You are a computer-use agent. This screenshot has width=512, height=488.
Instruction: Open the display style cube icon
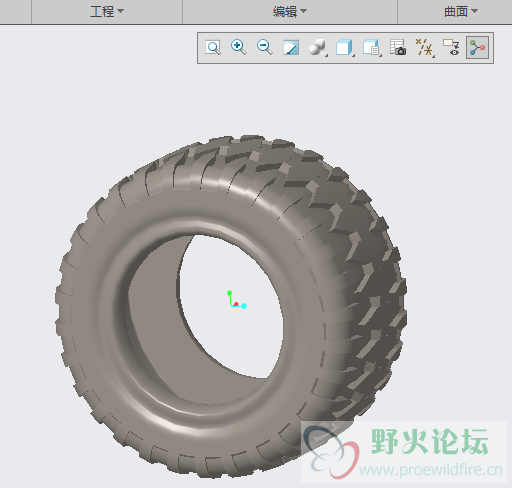pos(345,47)
